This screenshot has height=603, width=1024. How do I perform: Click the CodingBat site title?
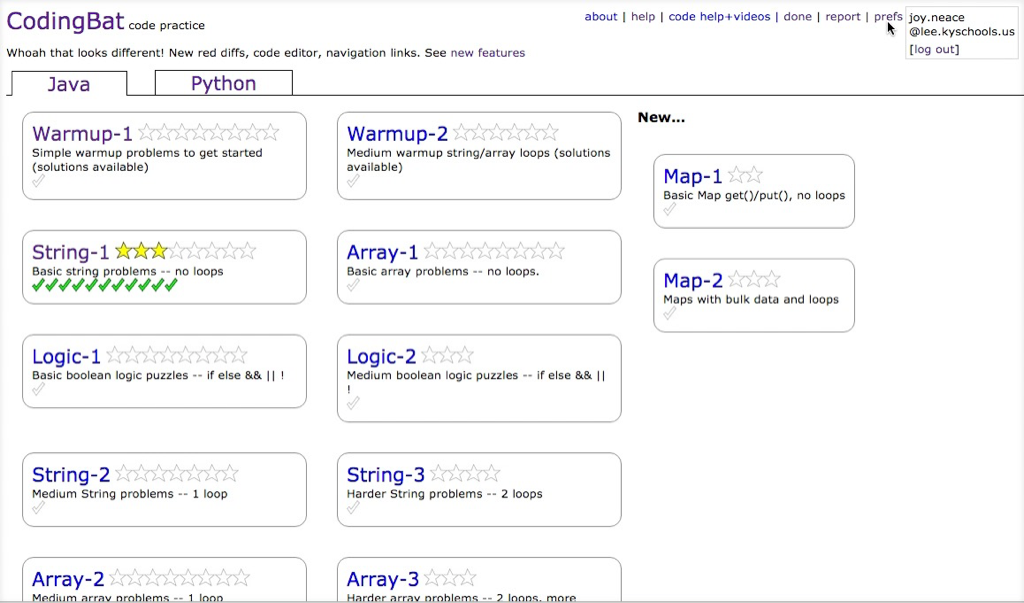coord(65,22)
